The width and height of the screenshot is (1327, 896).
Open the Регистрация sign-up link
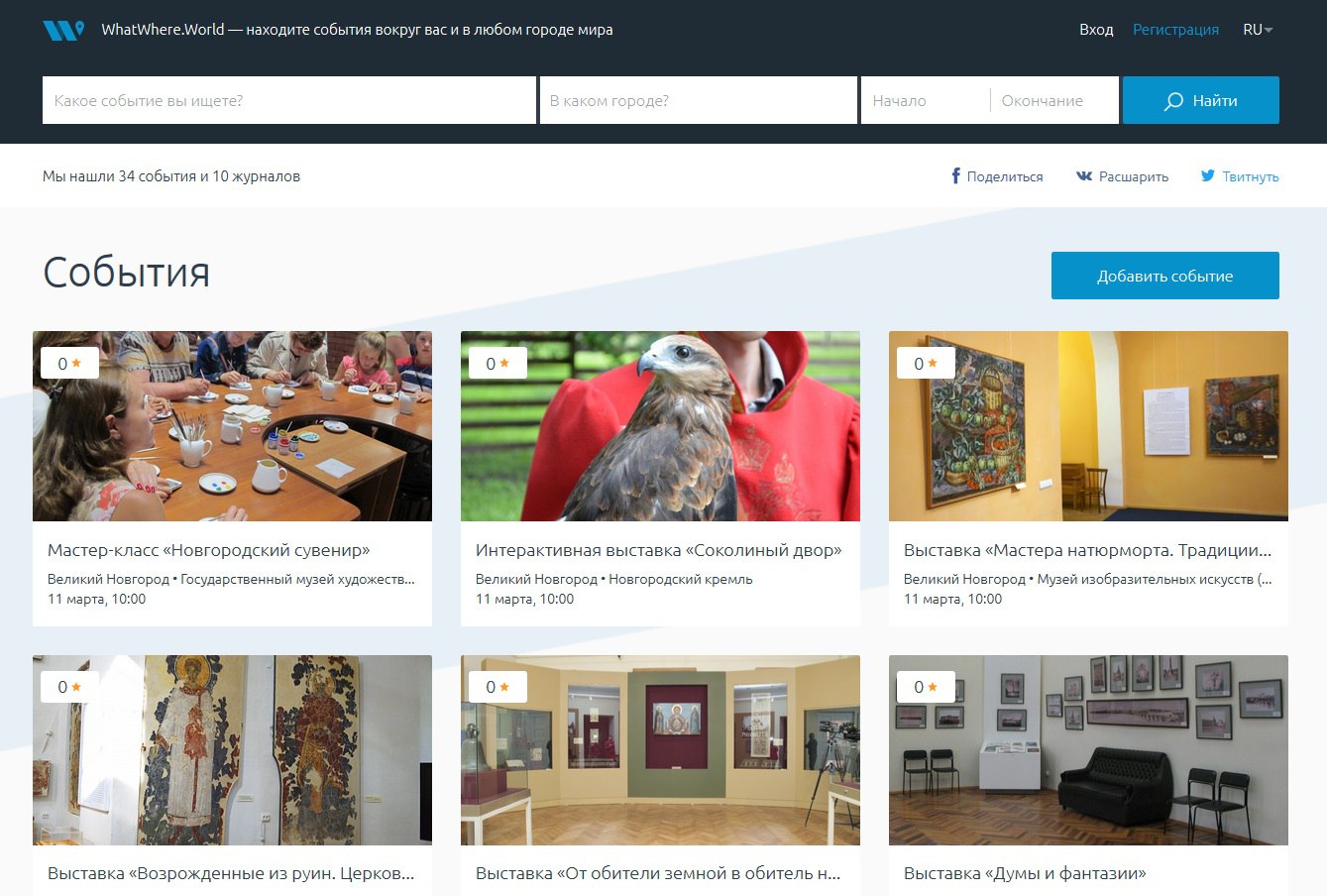pyautogui.click(x=1175, y=30)
